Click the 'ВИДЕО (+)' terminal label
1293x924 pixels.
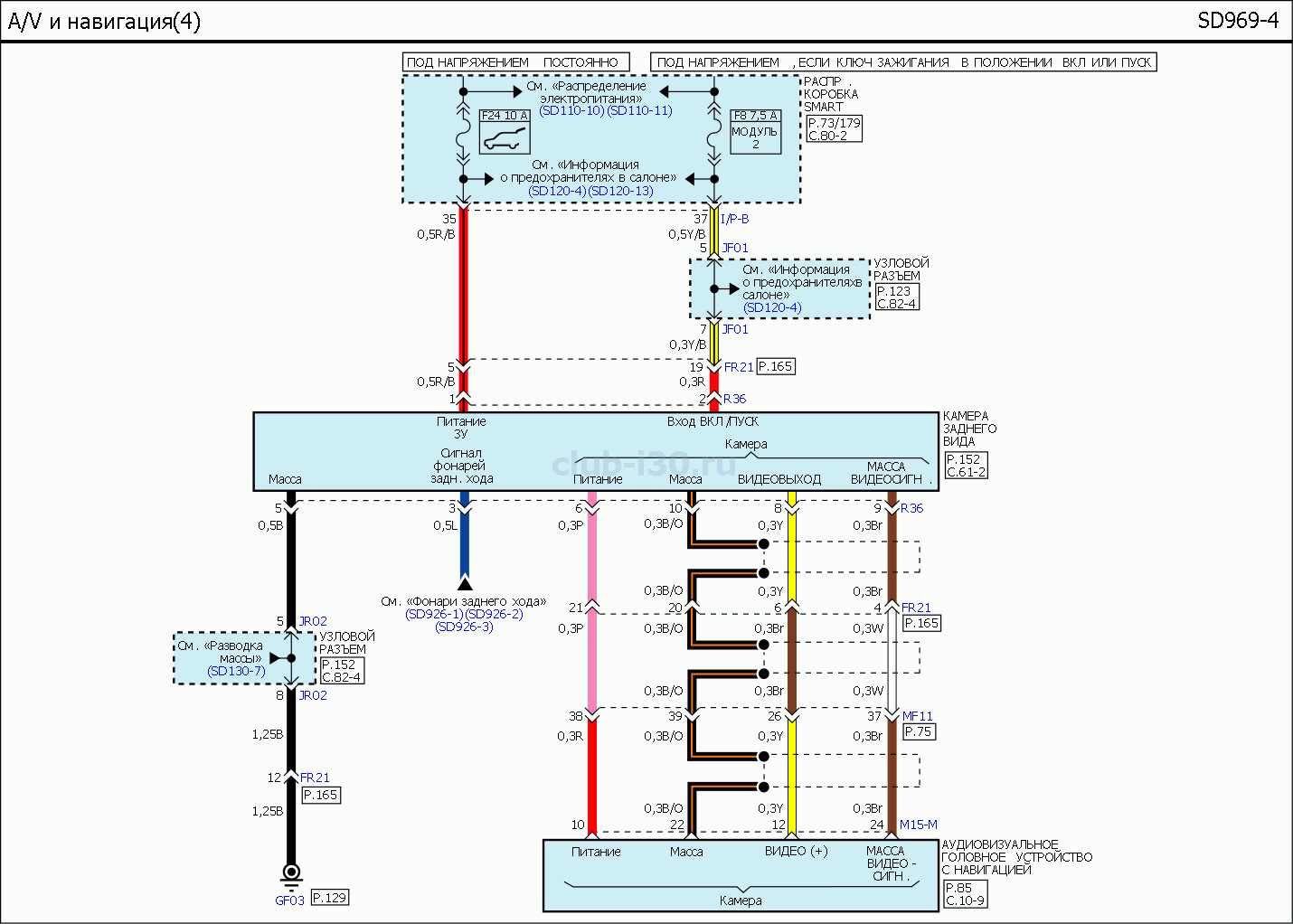tap(796, 851)
